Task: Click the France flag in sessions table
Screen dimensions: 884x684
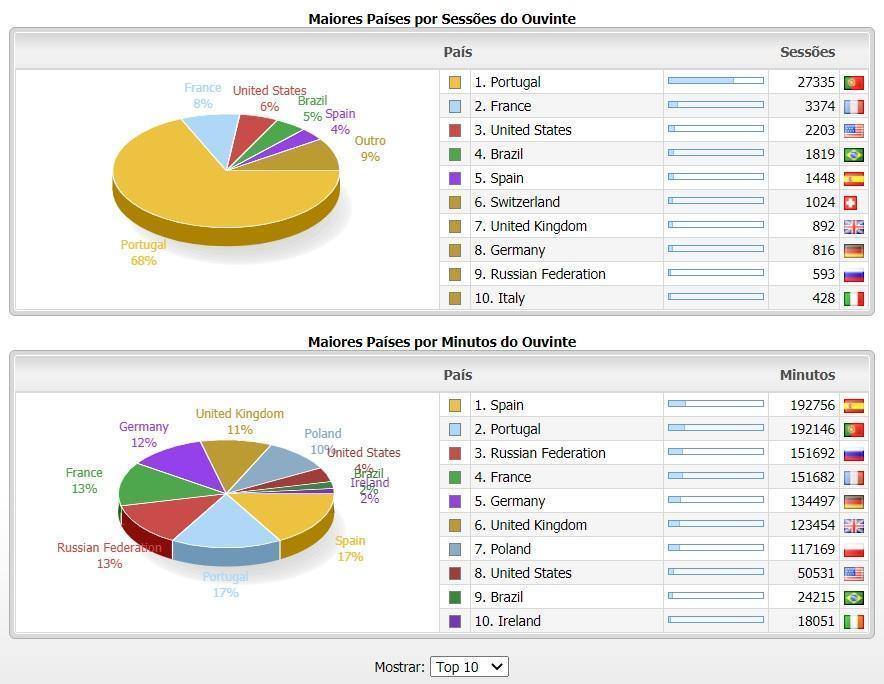Action: coord(853,107)
